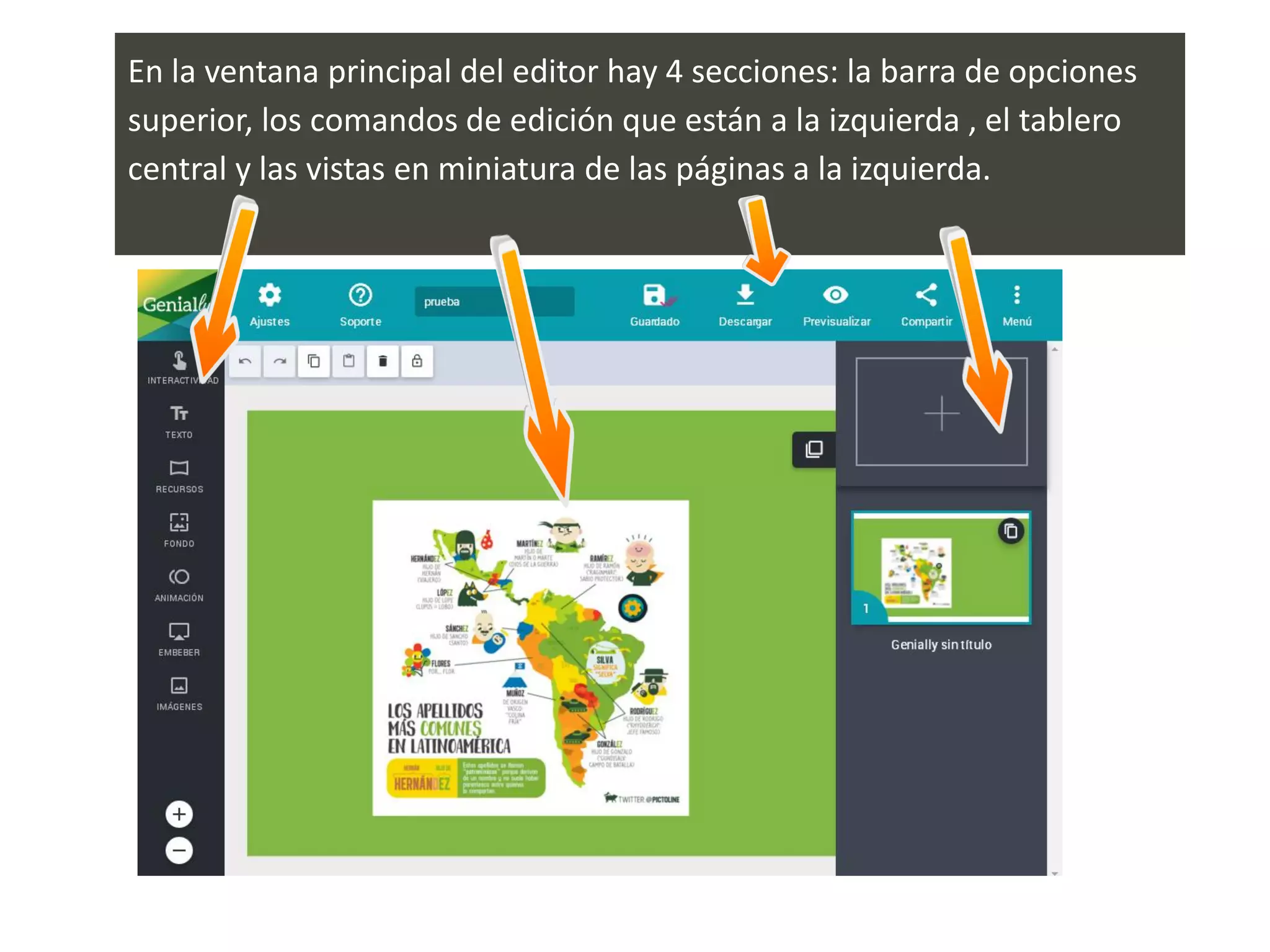Select the infographic image on canvas
Screen dimensions: 1270x952
point(530,658)
